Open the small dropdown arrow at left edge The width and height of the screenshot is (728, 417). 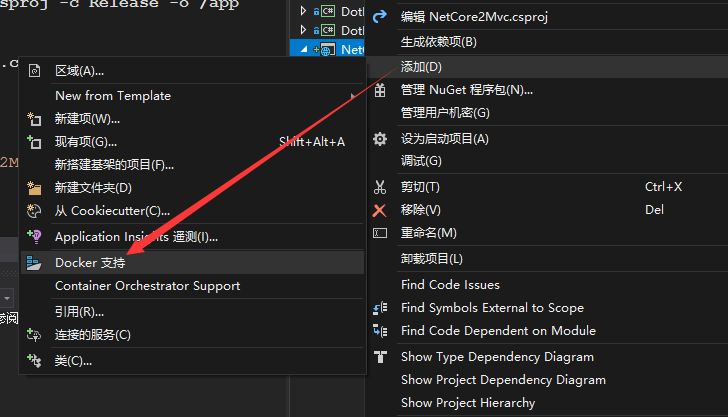pyautogui.click(x=7, y=298)
